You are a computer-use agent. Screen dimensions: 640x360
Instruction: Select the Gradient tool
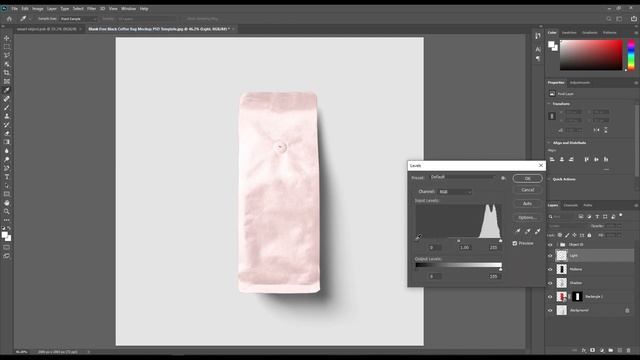7,142
